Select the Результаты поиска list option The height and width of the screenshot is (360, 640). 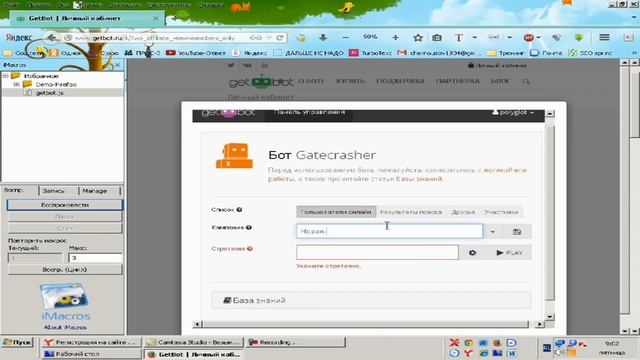click(411, 212)
